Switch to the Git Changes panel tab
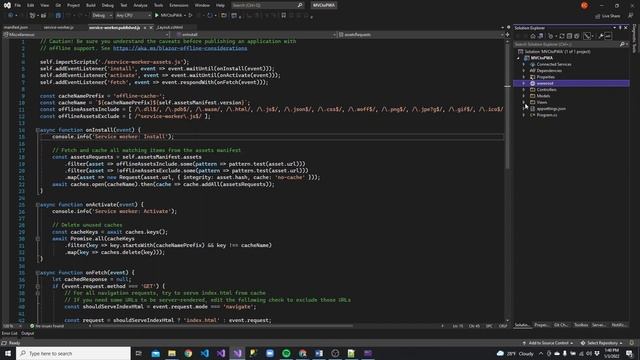This screenshot has width=640, height=360. (561, 325)
